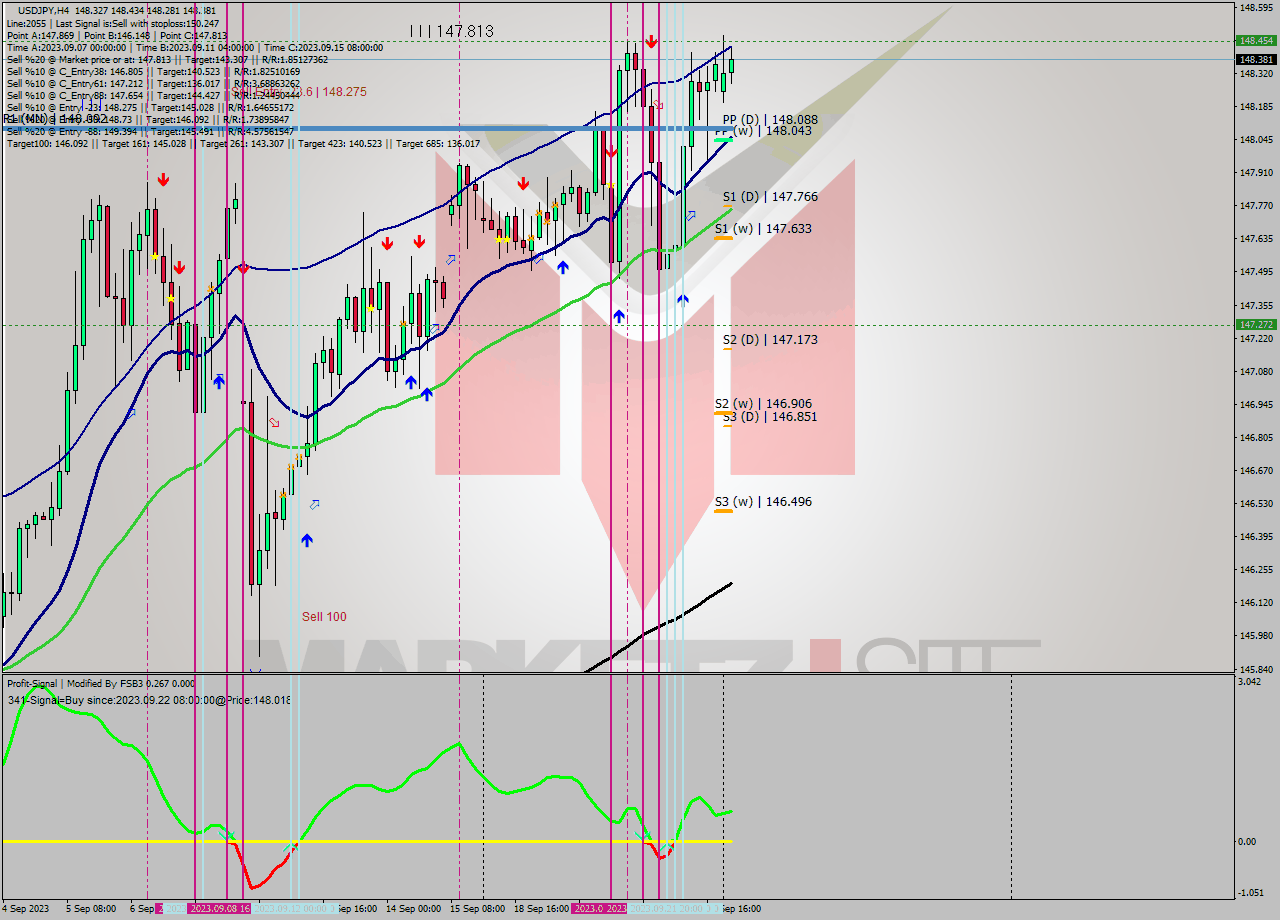This screenshot has width=1280, height=920.
Task: Select the 'PP (D) | 148.088' pivot label
Action: point(770,119)
